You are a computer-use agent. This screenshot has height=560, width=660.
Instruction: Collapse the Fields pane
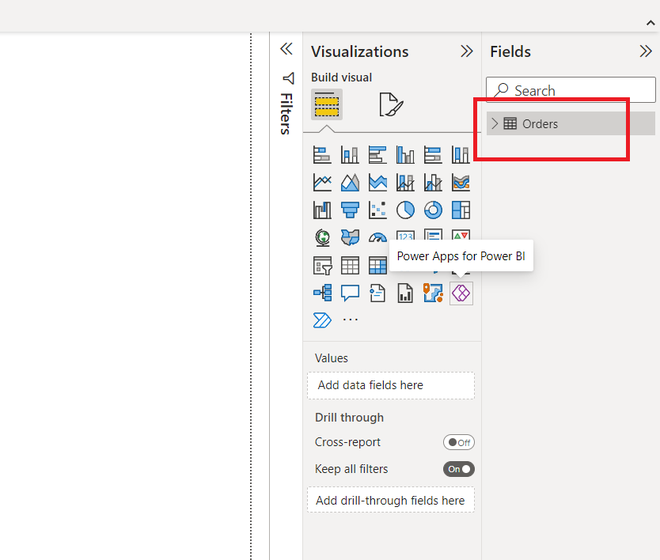point(645,51)
